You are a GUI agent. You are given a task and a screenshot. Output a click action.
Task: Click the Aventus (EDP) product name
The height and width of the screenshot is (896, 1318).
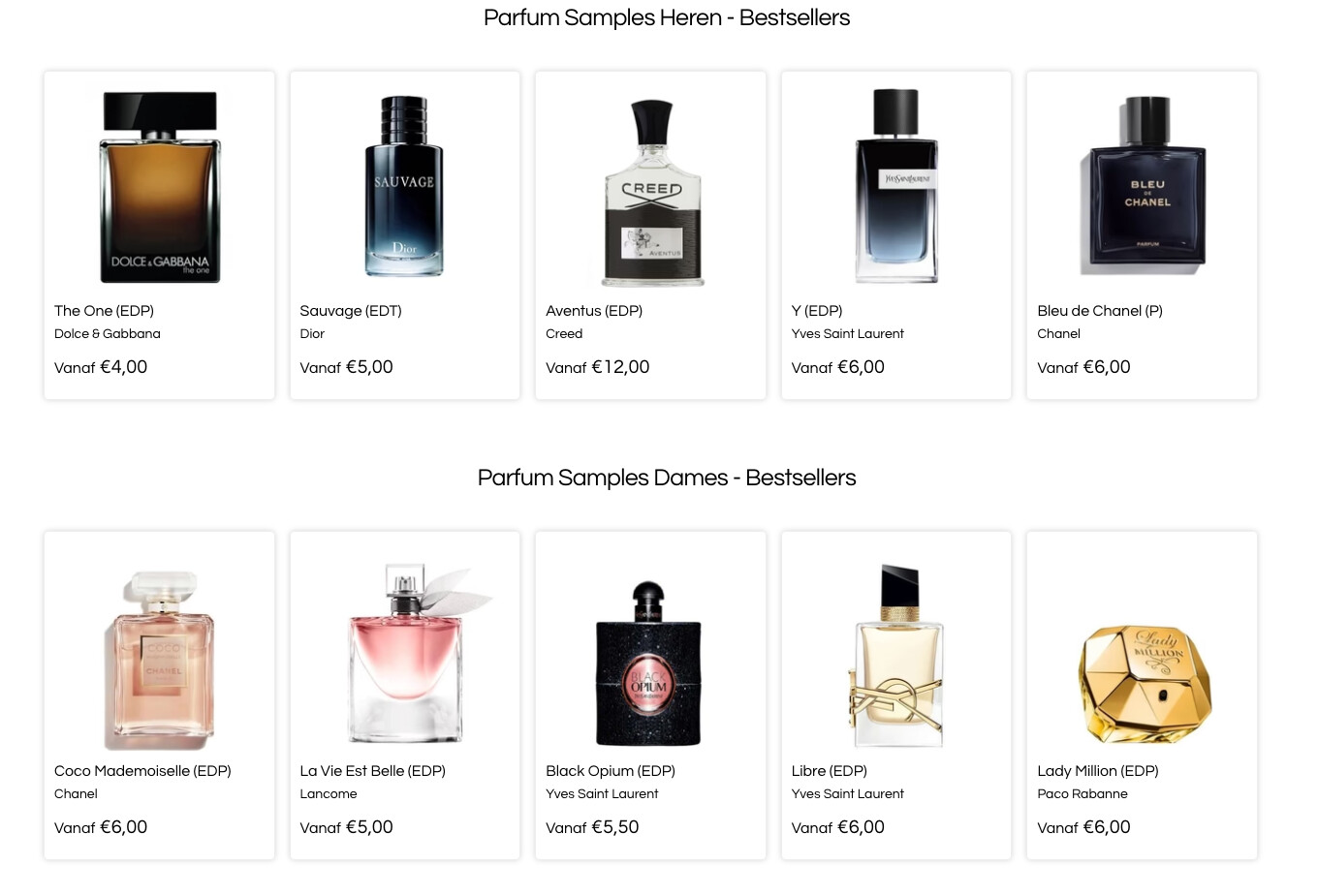(594, 311)
